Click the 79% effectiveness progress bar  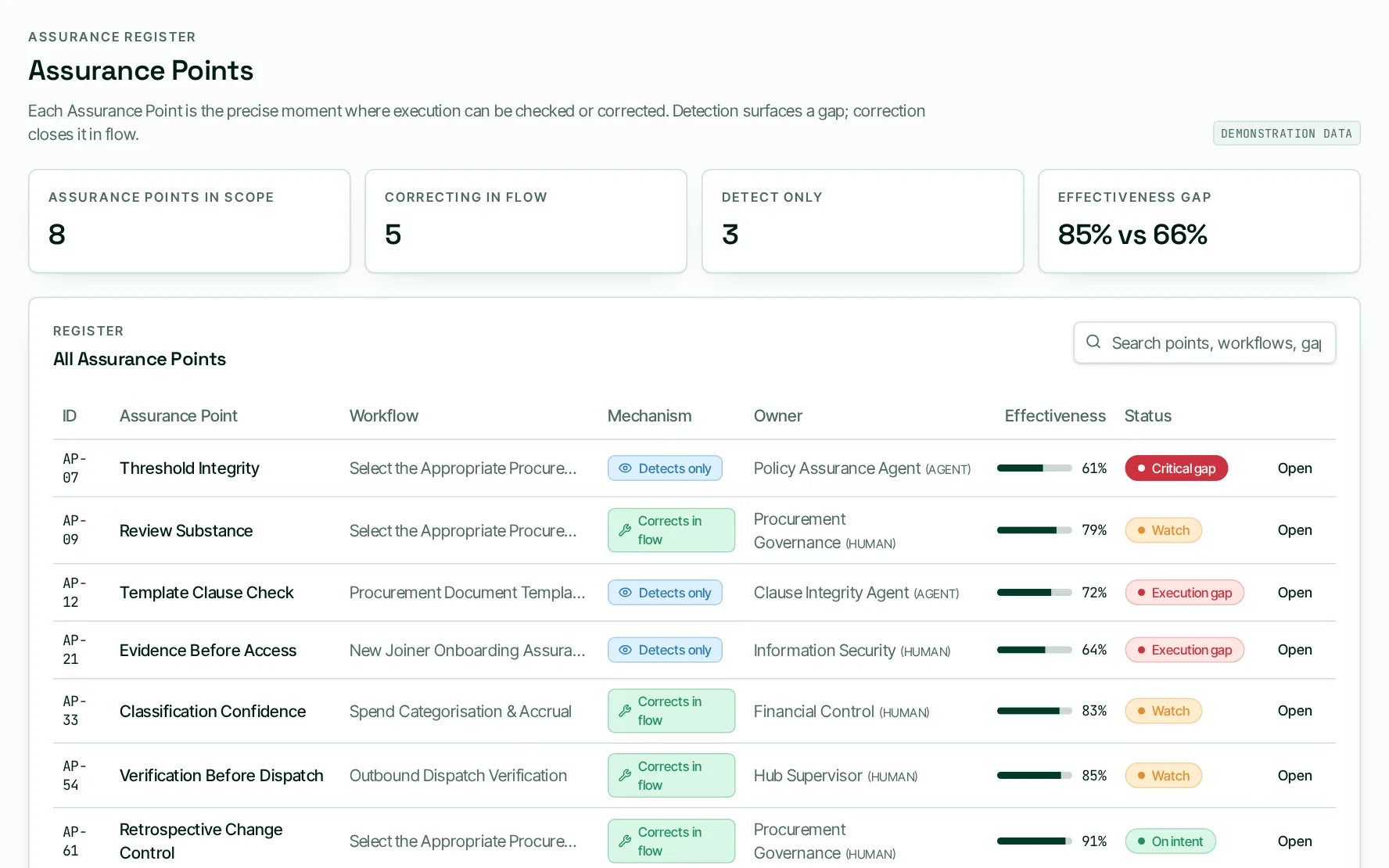click(x=1034, y=530)
